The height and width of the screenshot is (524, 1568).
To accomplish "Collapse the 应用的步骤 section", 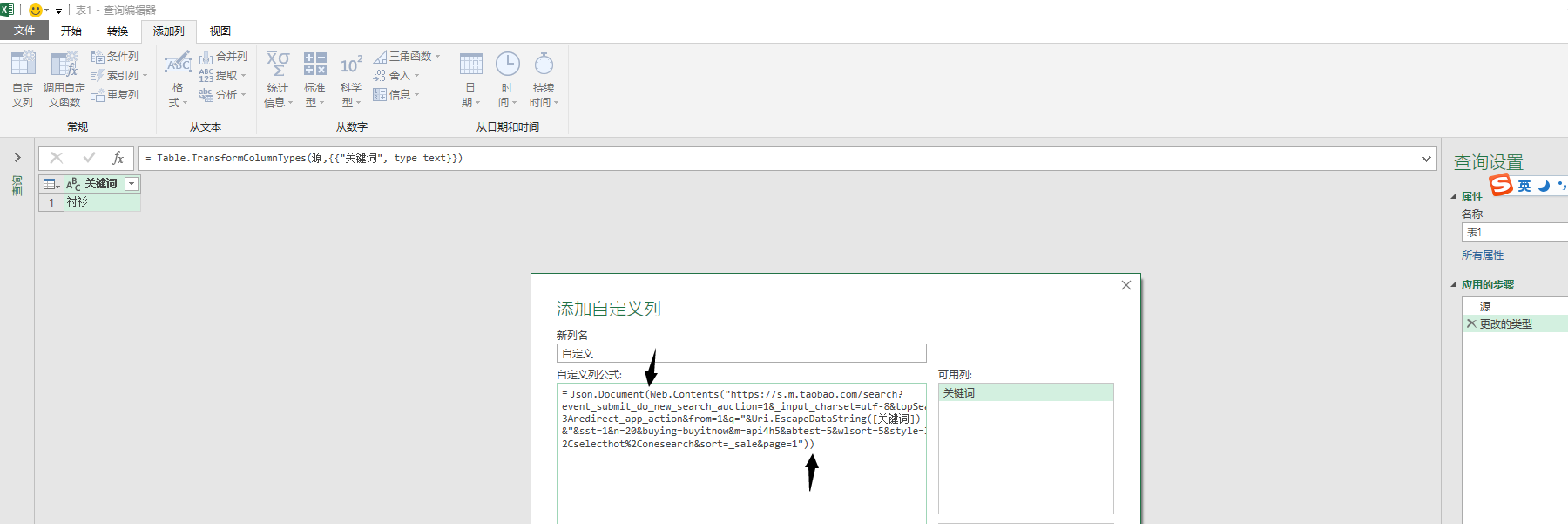I will click(x=1453, y=285).
